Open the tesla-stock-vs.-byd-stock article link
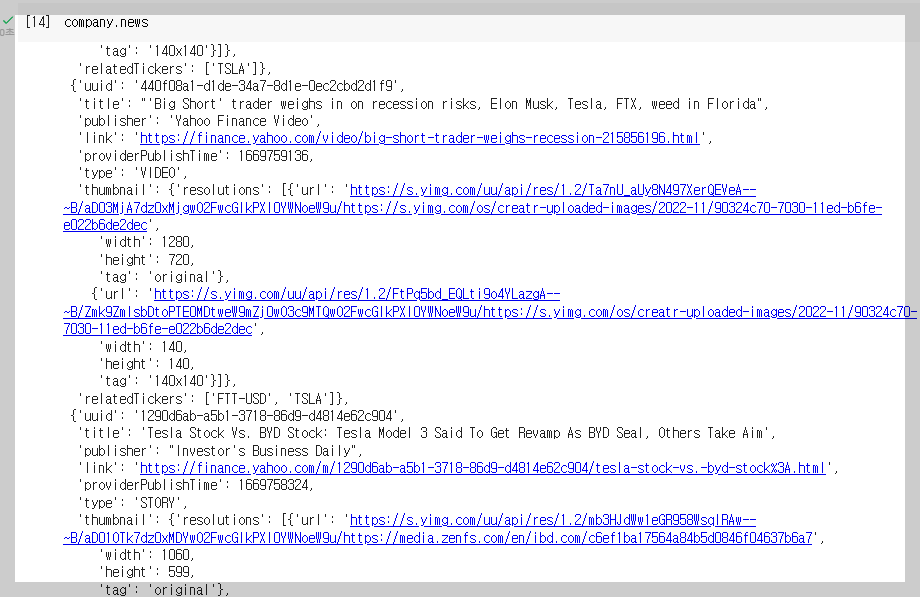The width and height of the screenshot is (920, 597). 482,468
